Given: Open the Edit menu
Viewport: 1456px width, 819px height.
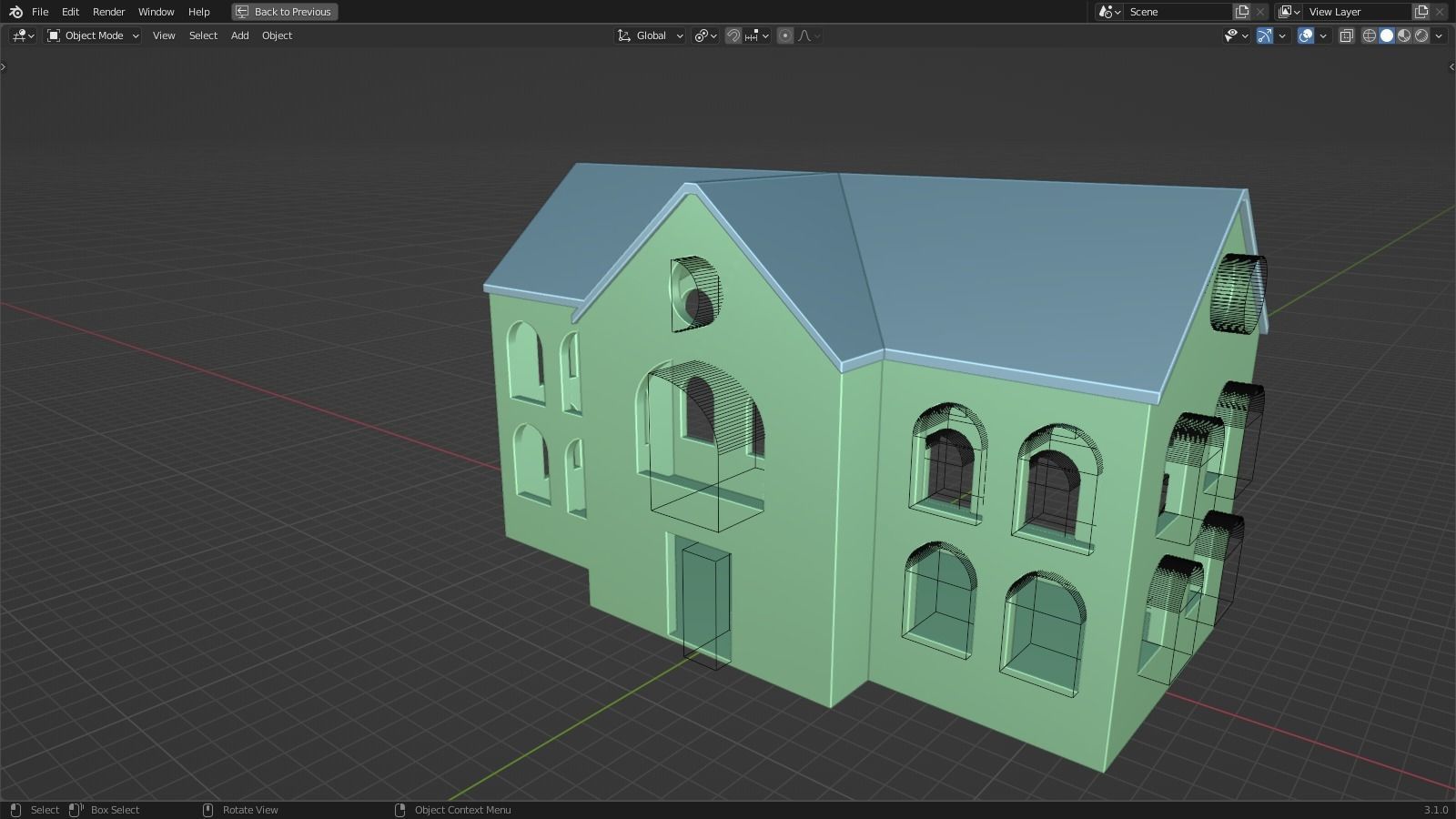Looking at the screenshot, I should pyautogui.click(x=70, y=12).
